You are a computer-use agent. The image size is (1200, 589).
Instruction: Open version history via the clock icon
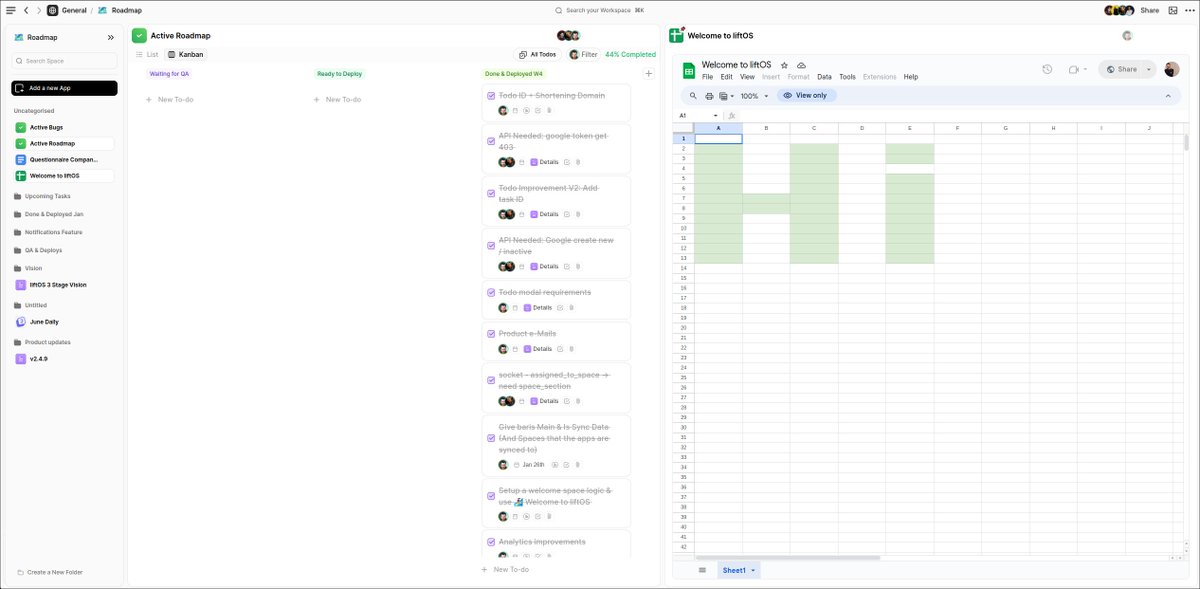coord(1046,69)
